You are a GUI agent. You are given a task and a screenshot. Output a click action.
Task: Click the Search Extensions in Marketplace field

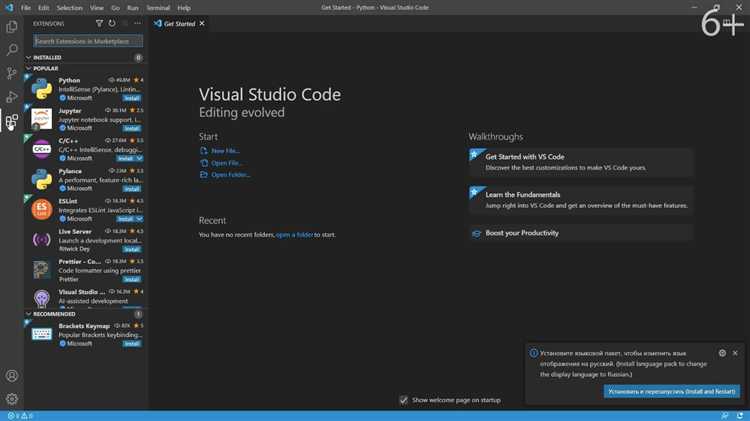pyautogui.click(x=88, y=42)
